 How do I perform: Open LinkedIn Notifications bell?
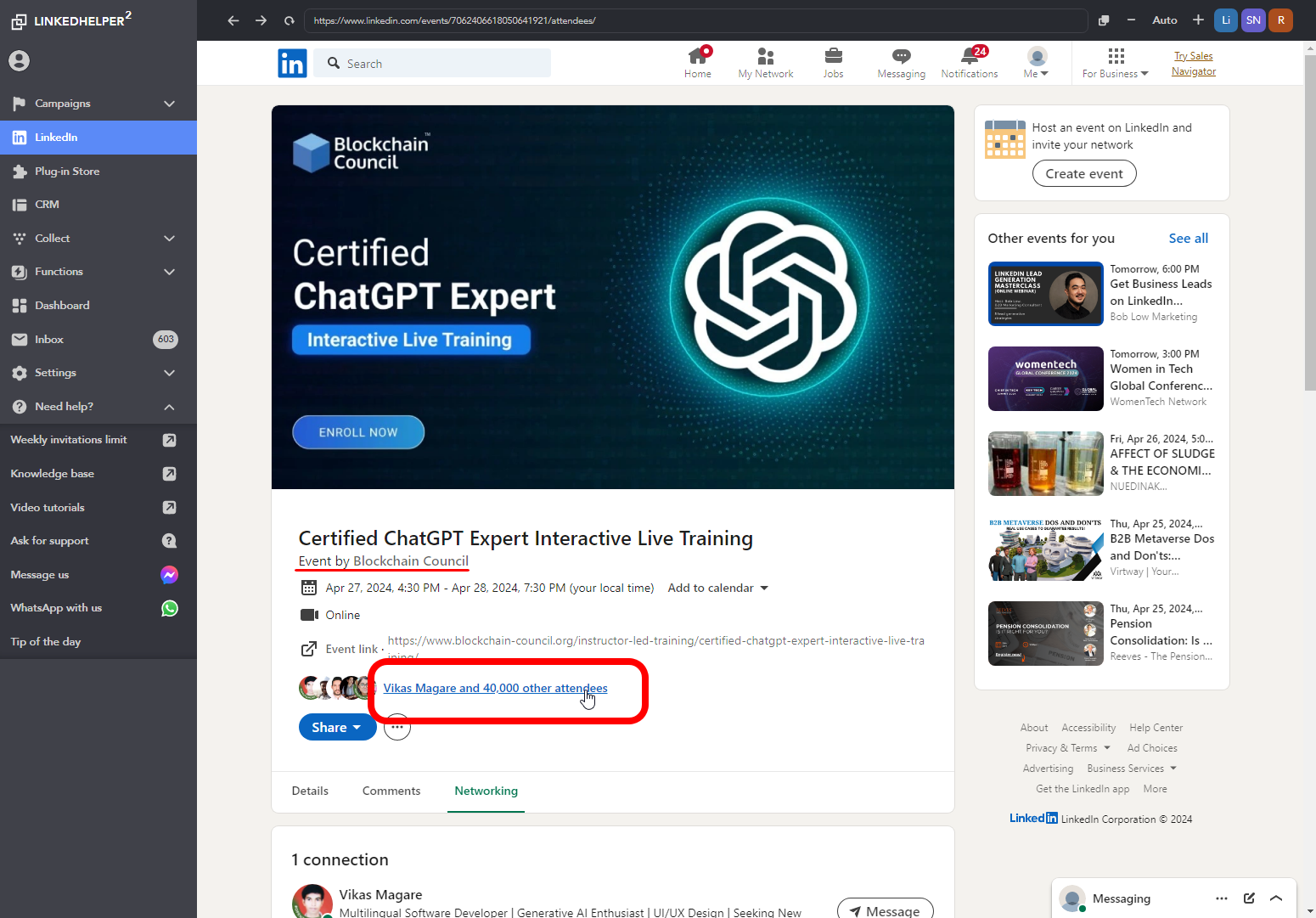(x=969, y=57)
